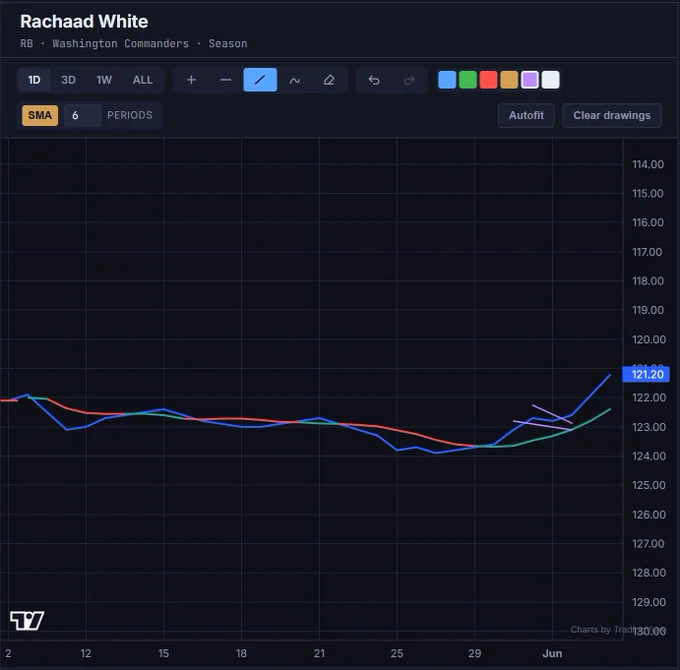
Task: Pick the orange color swatch
Action: (x=509, y=80)
